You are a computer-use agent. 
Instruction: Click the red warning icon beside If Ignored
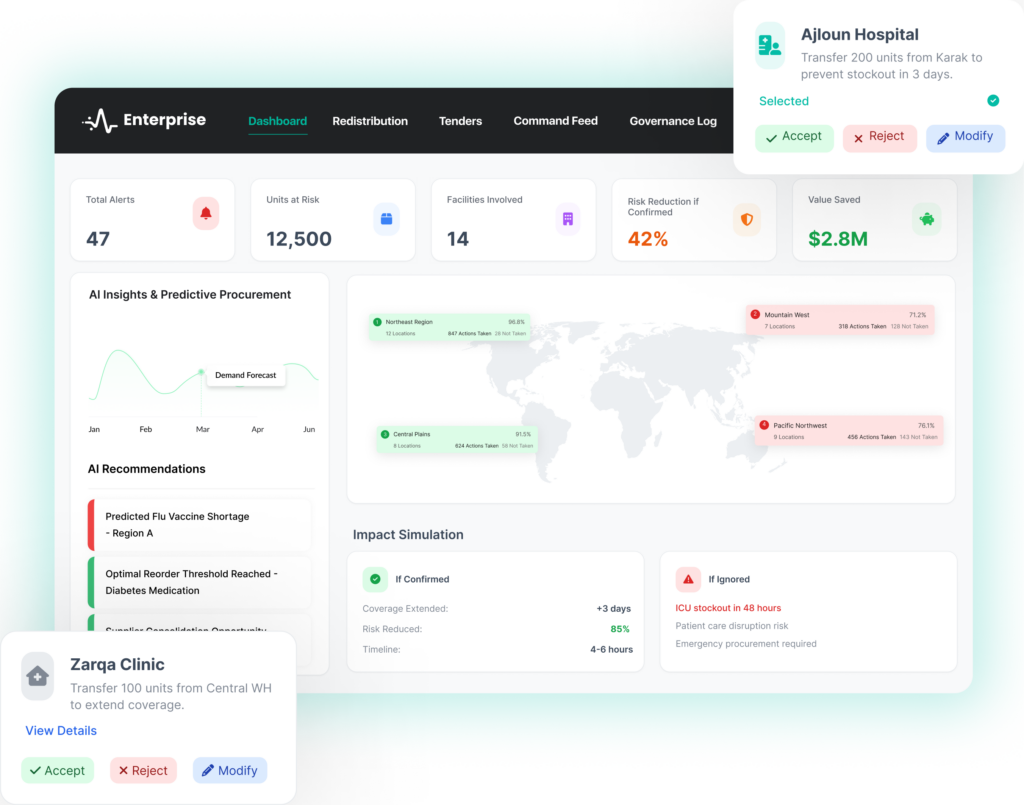687,579
